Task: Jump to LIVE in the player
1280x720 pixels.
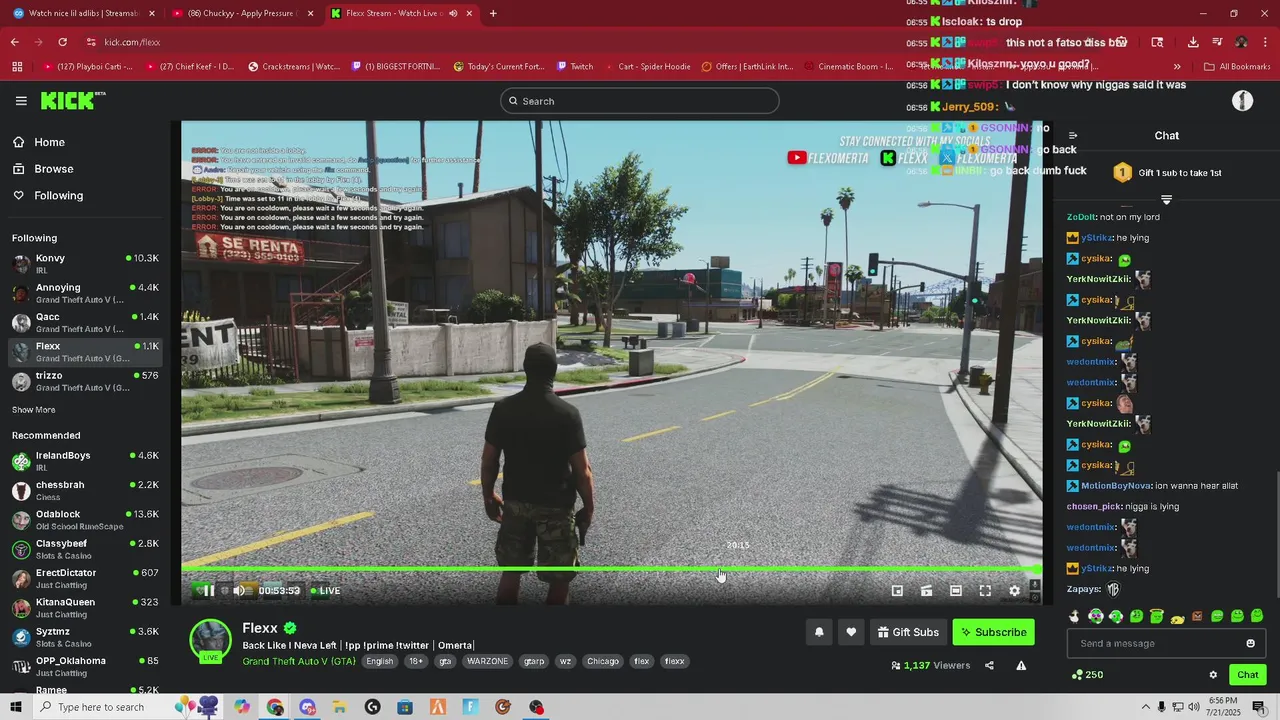Action: [x=325, y=591]
